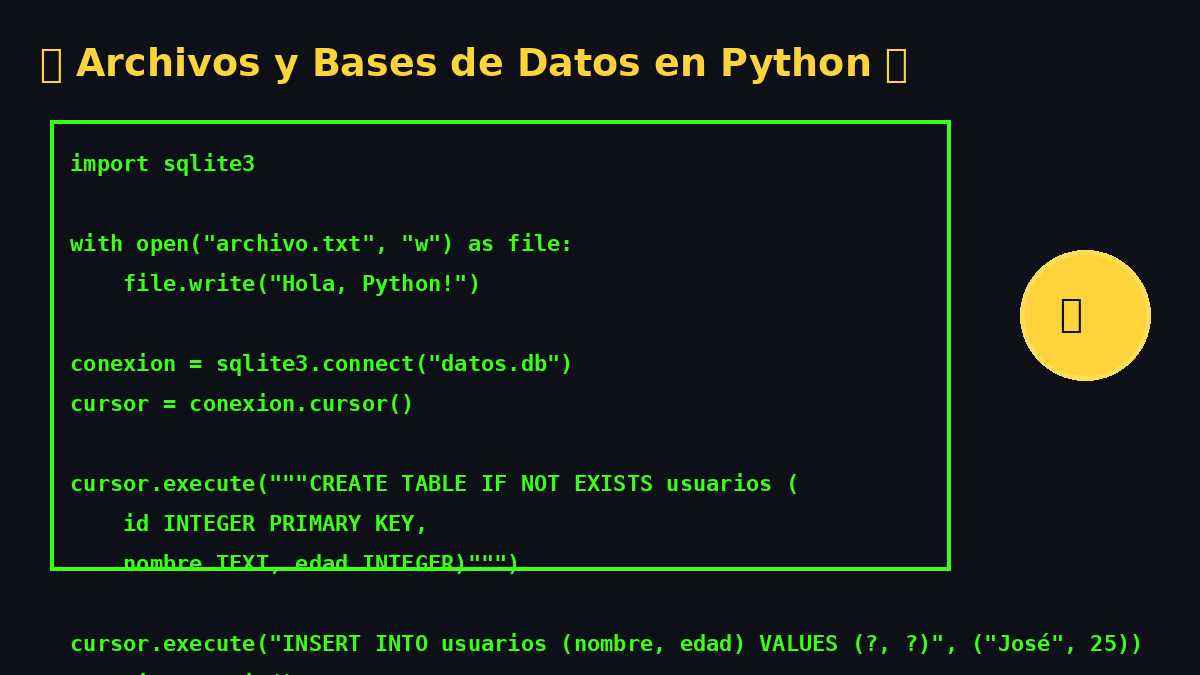Screen dimensions: 1200x675
Task: Click the icon right of the title
Action: click(x=896, y=65)
